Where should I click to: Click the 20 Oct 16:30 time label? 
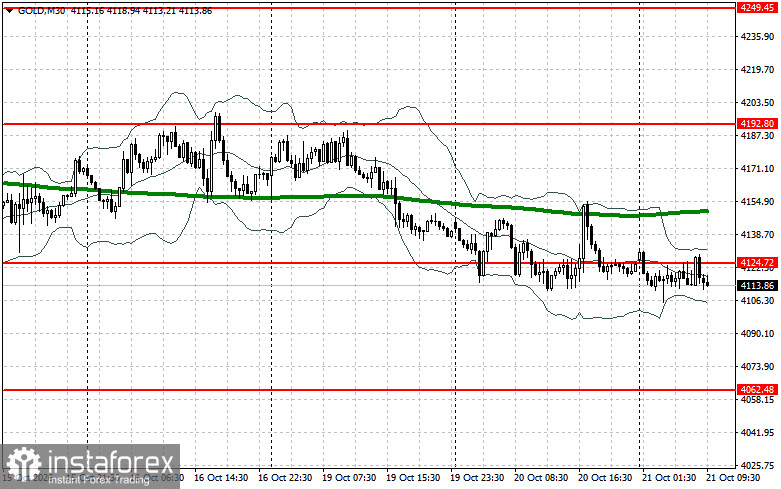(605, 478)
